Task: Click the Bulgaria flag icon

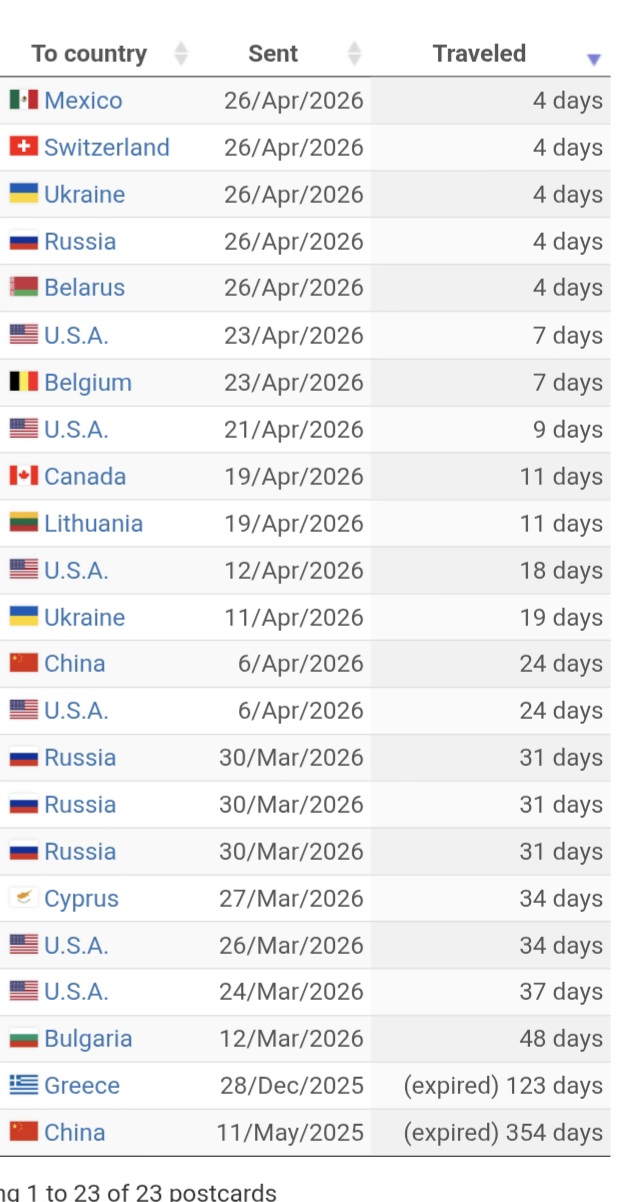Action: pos(24,1038)
